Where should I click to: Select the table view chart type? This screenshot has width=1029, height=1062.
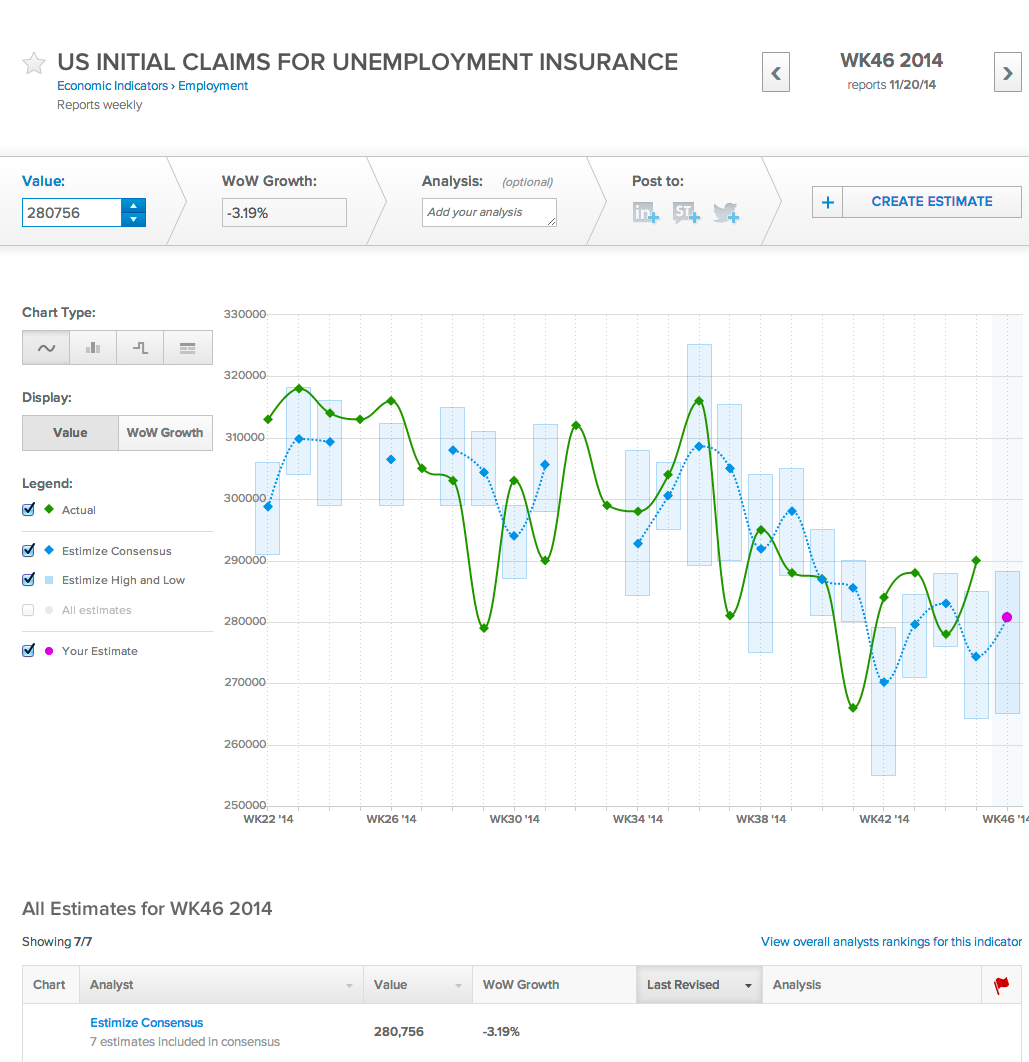pyautogui.click(x=187, y=347)
